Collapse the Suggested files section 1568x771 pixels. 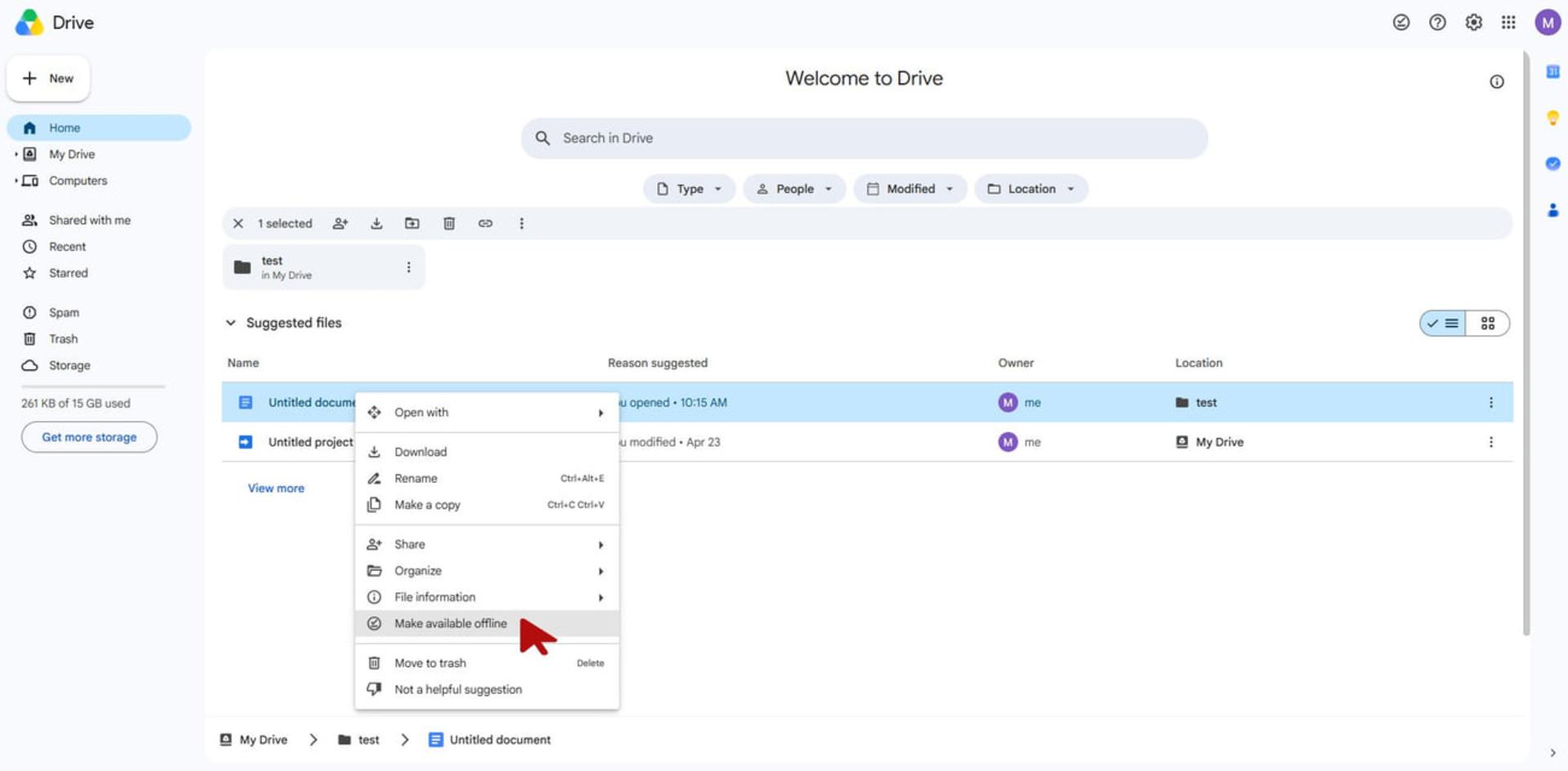(230, 323)
